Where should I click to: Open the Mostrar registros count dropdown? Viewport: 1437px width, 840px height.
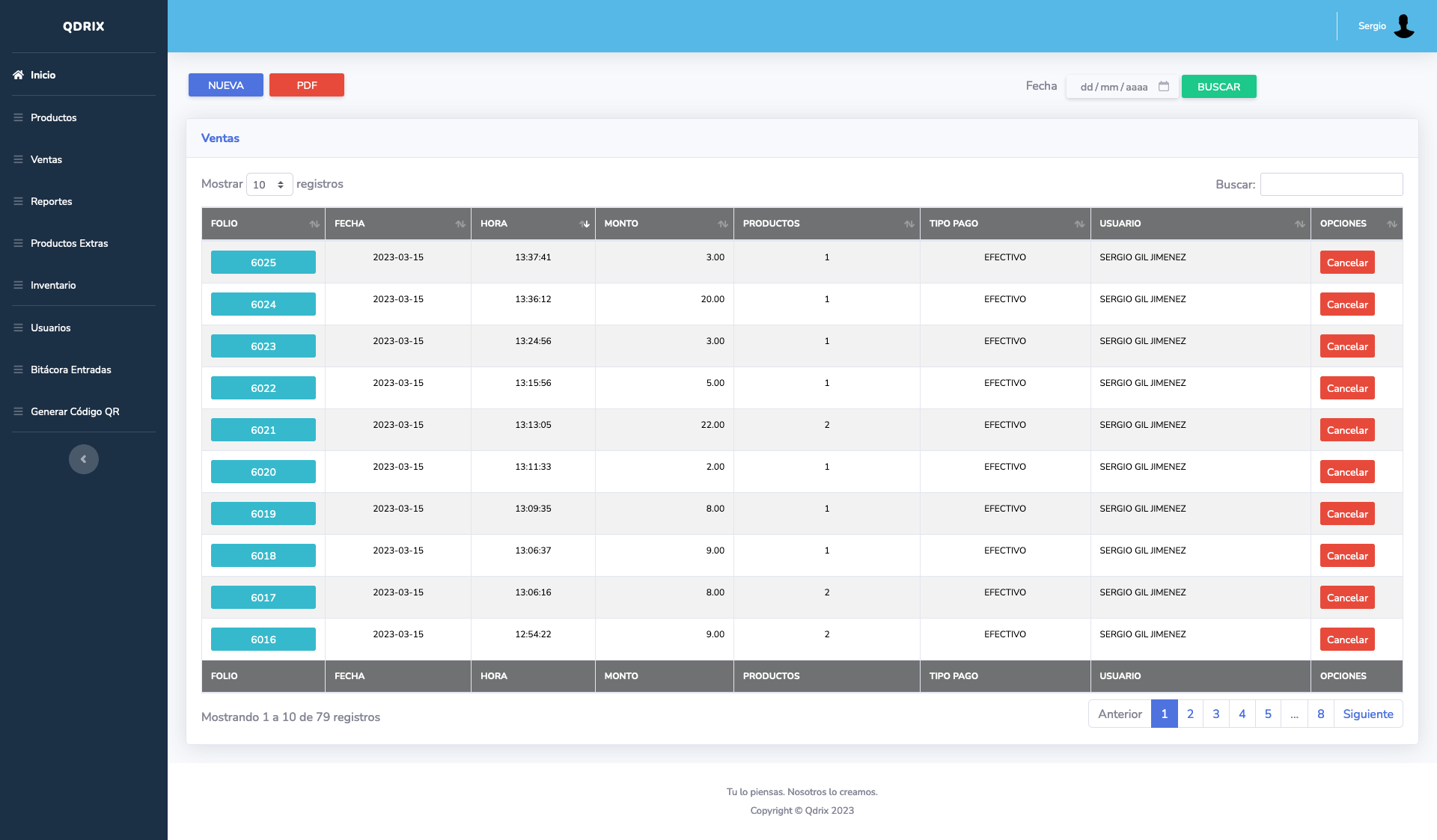pyautogui.click(x=269, y=184)
